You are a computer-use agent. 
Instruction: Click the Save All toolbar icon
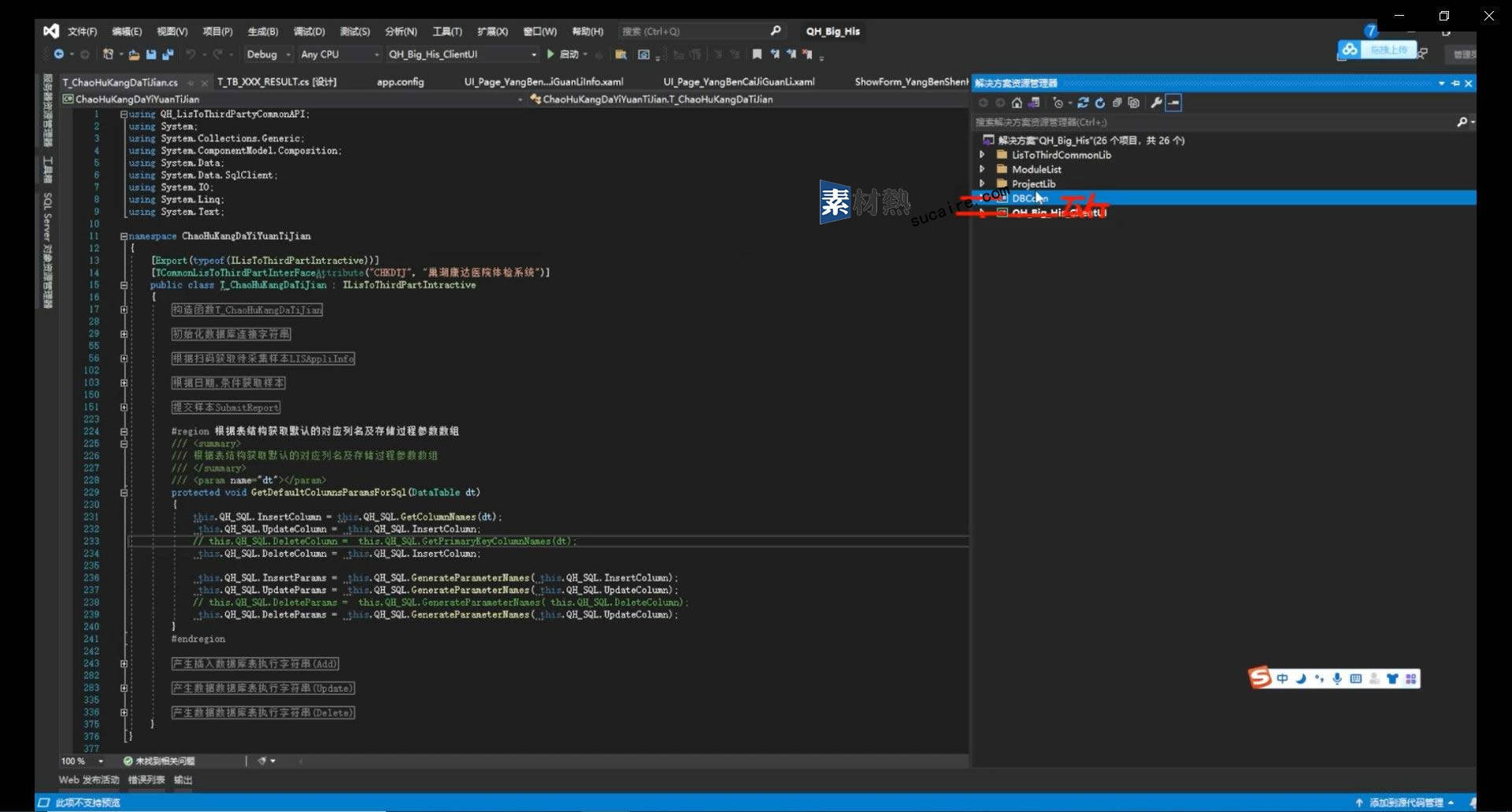(168, 54)
